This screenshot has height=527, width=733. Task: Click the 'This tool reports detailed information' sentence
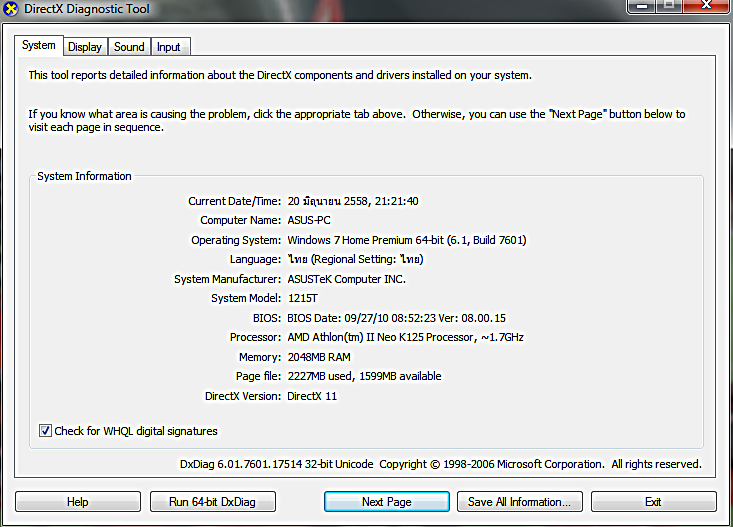click(x=280, y=75)
